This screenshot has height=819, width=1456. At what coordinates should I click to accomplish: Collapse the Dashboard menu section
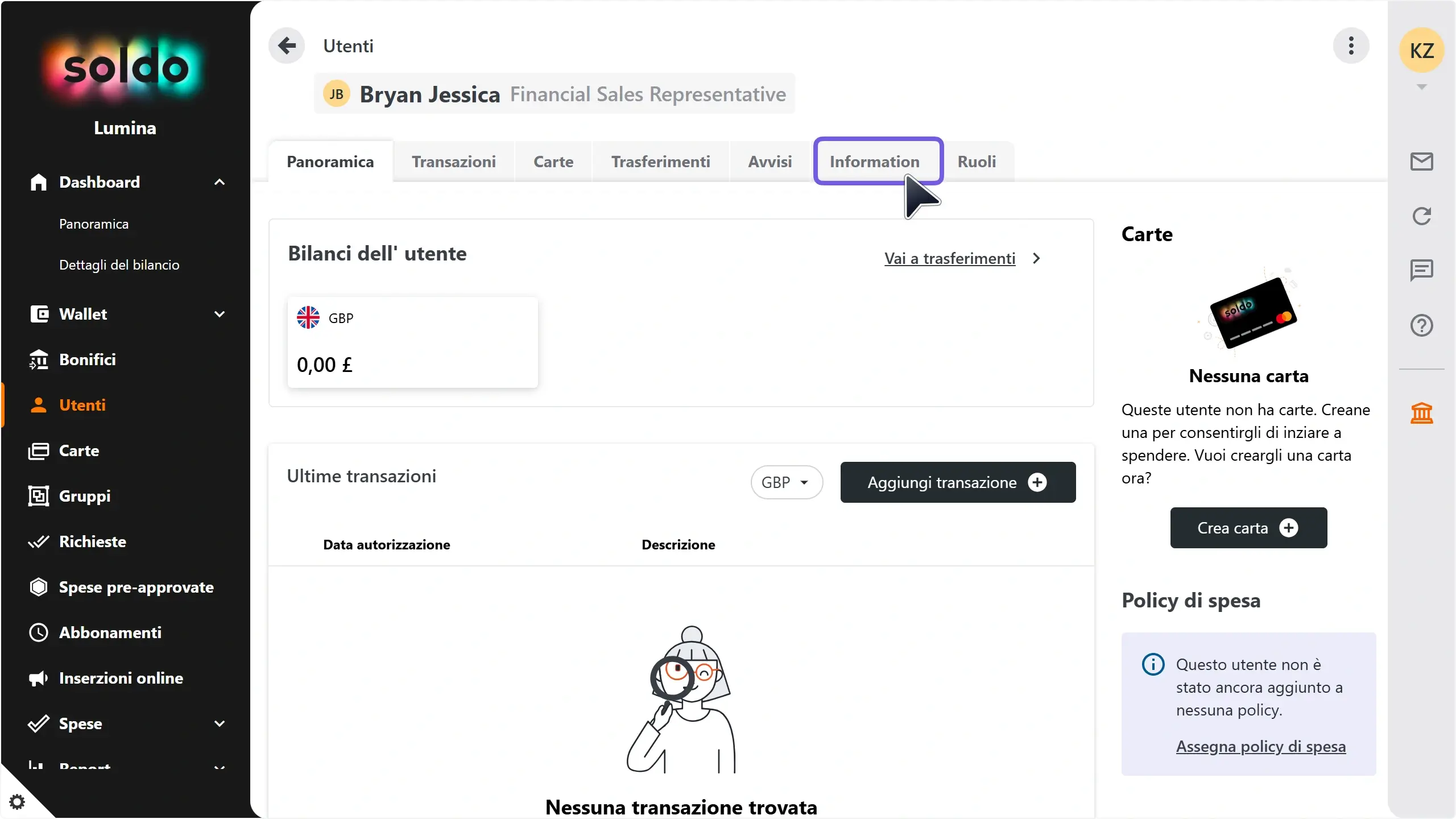(220, 182)
